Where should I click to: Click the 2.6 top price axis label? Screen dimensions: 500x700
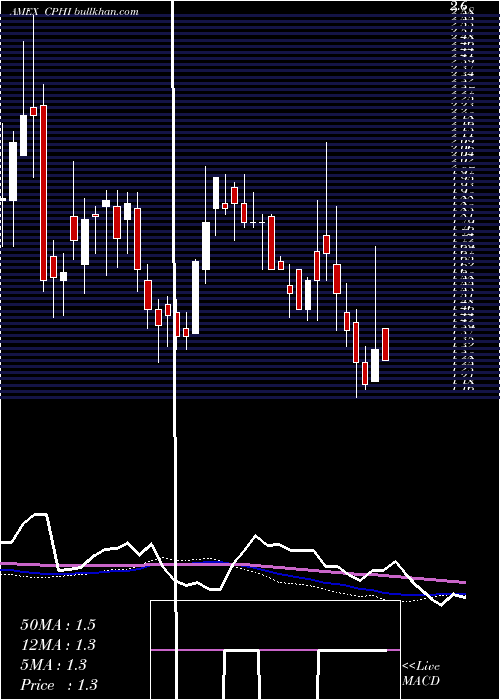point(458,6)
